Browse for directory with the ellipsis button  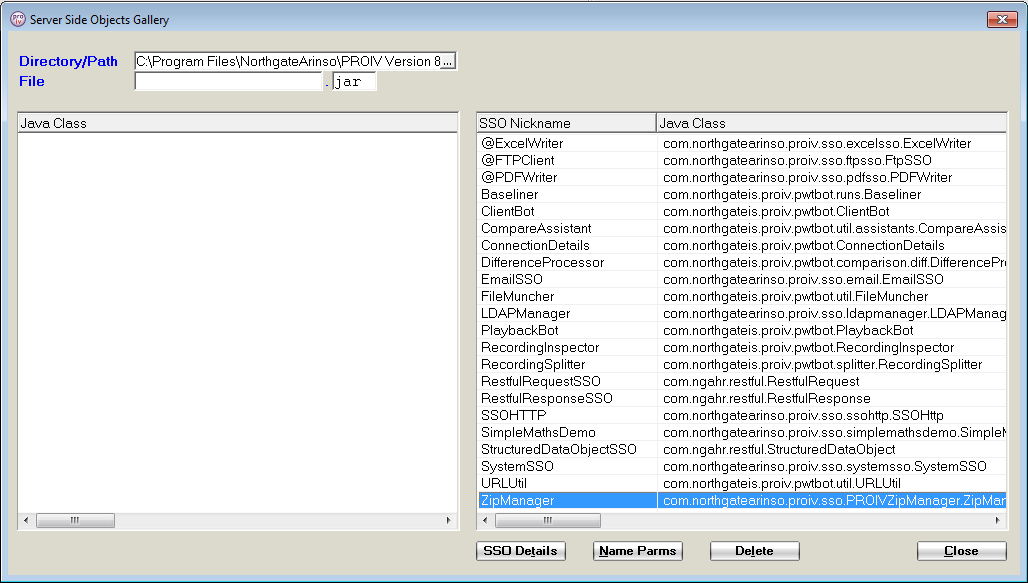tap(447, 62)
